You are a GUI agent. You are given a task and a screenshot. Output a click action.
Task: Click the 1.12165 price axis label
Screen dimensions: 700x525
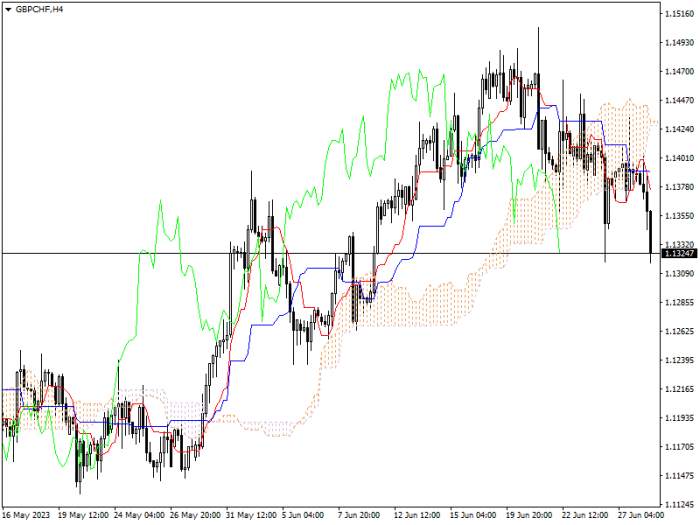[679, 389]
